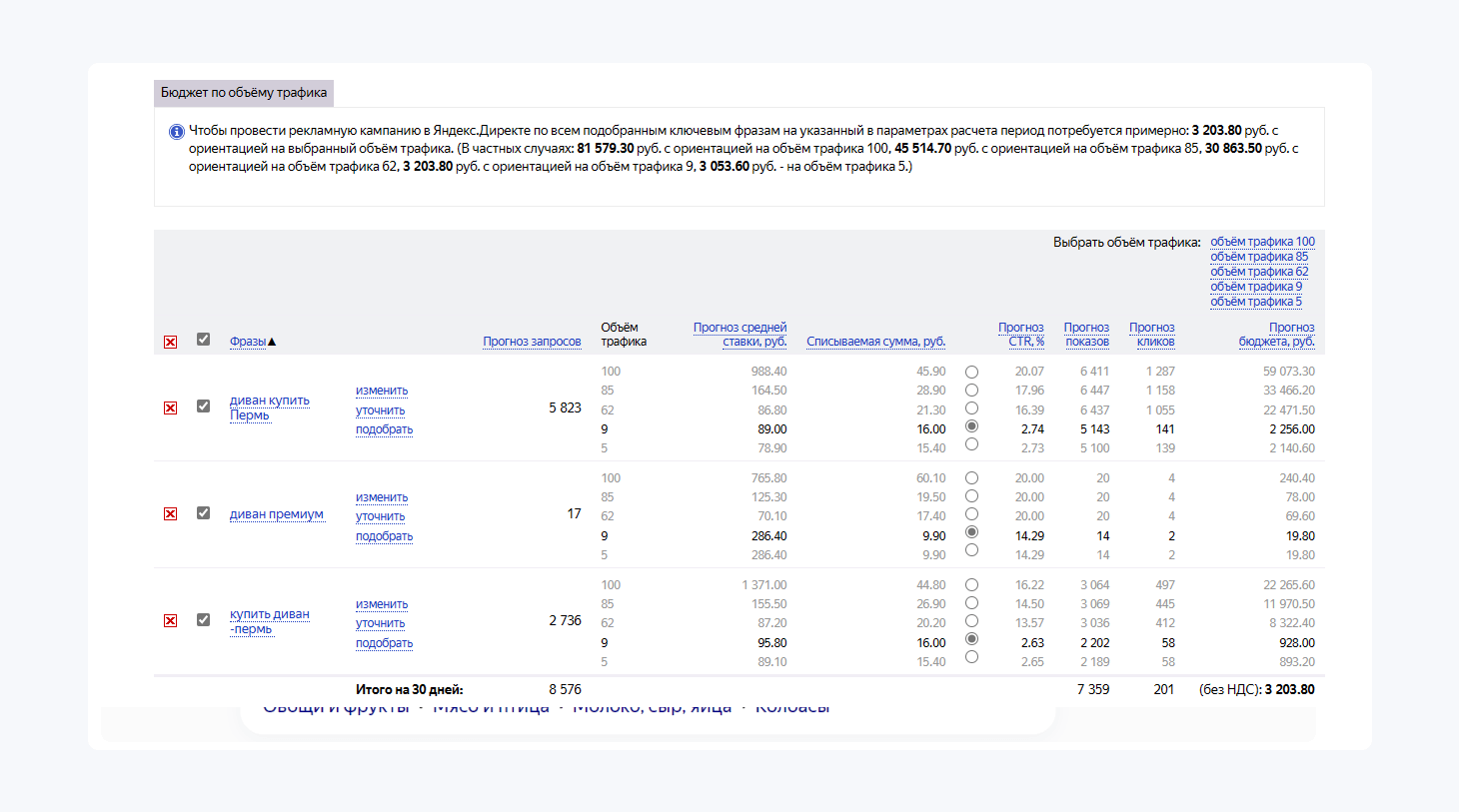Toggle the select-all checkbox in header
The width and height of the screenshot is (1459, 812).
(x=203, y=339)
